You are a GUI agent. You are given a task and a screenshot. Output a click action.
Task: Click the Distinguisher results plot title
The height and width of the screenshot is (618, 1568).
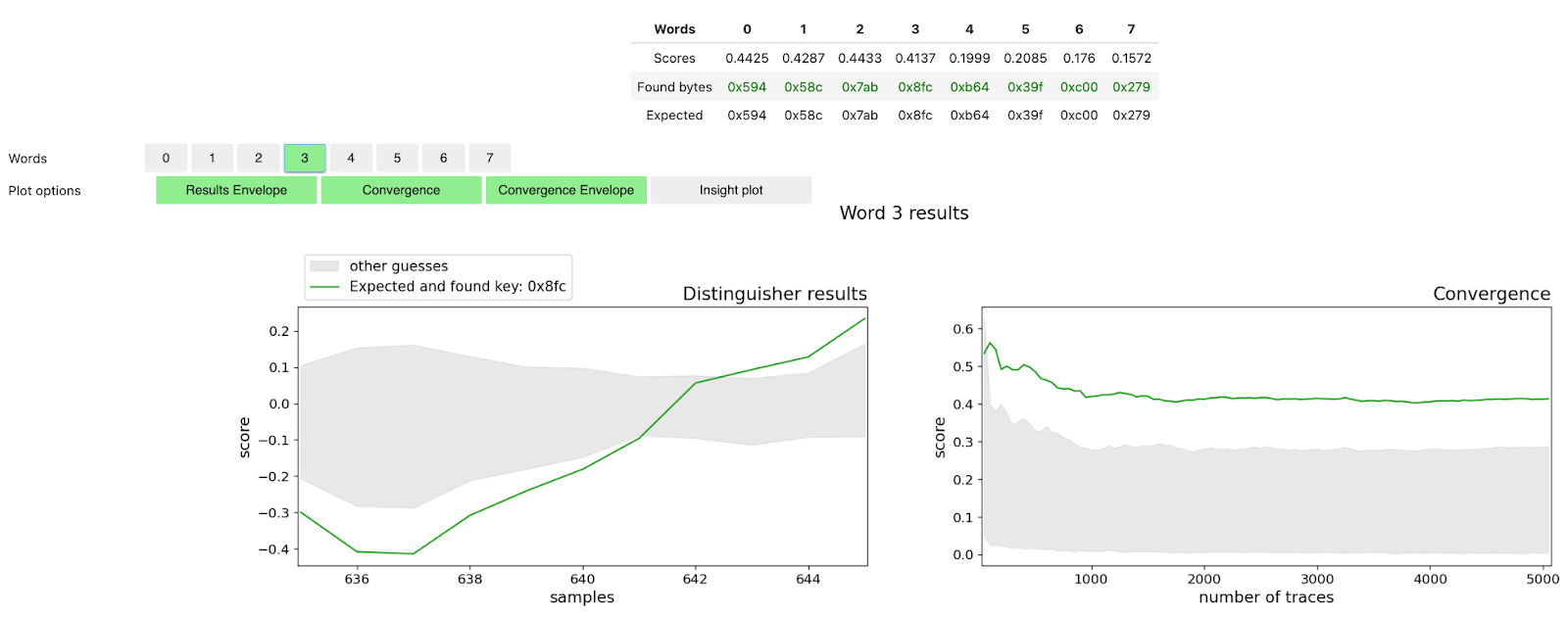[x=774, y=294]
